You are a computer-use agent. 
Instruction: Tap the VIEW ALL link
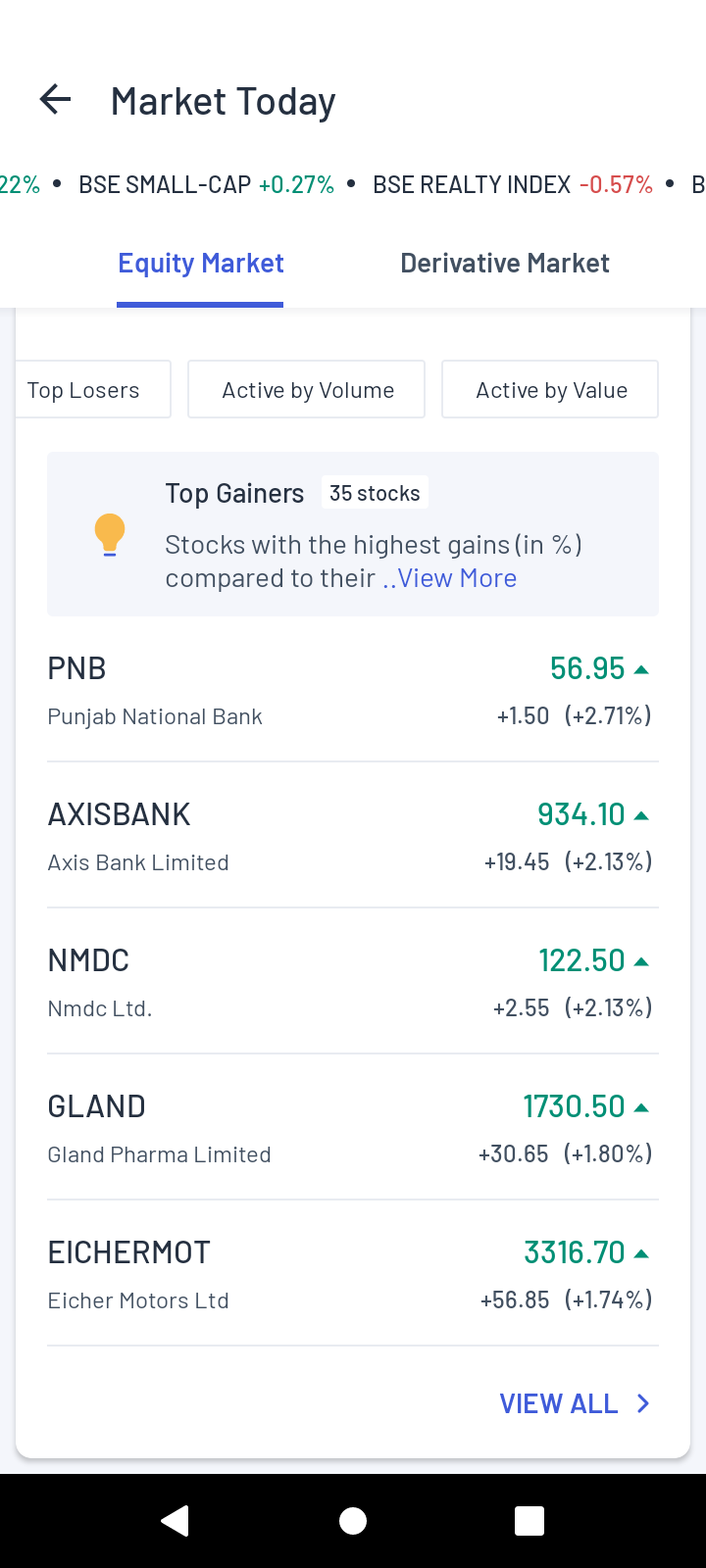click(x=559, y=1403)
